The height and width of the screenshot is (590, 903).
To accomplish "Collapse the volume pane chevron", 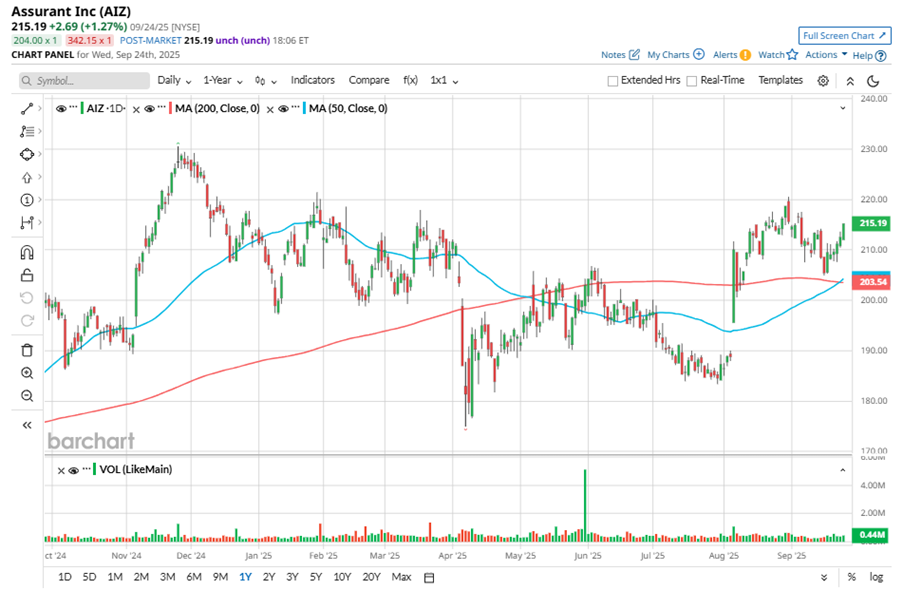I will (843, 470).
